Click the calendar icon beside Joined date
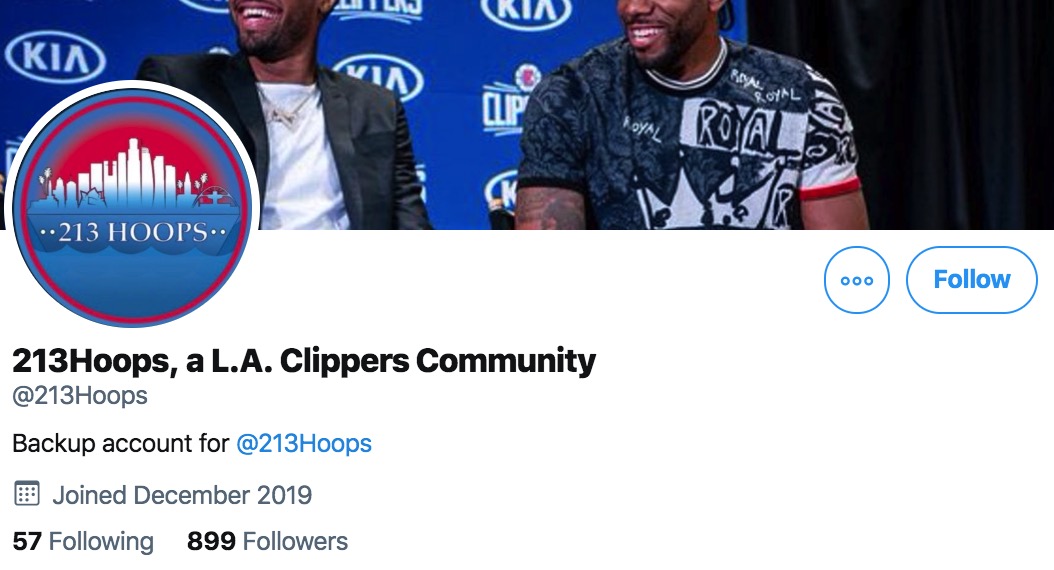The image size is (1054, 570). click(27, 494)
